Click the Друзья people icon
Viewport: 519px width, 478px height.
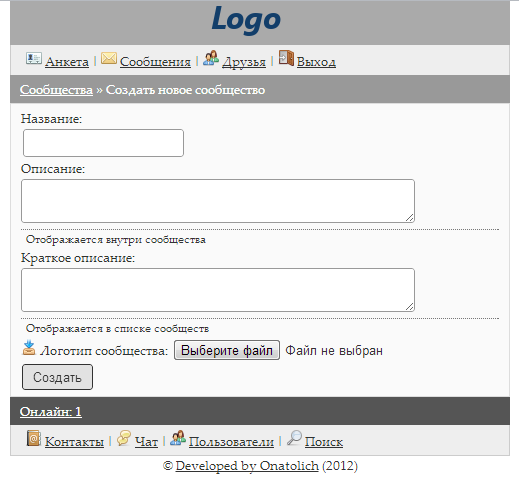point(211,58)
